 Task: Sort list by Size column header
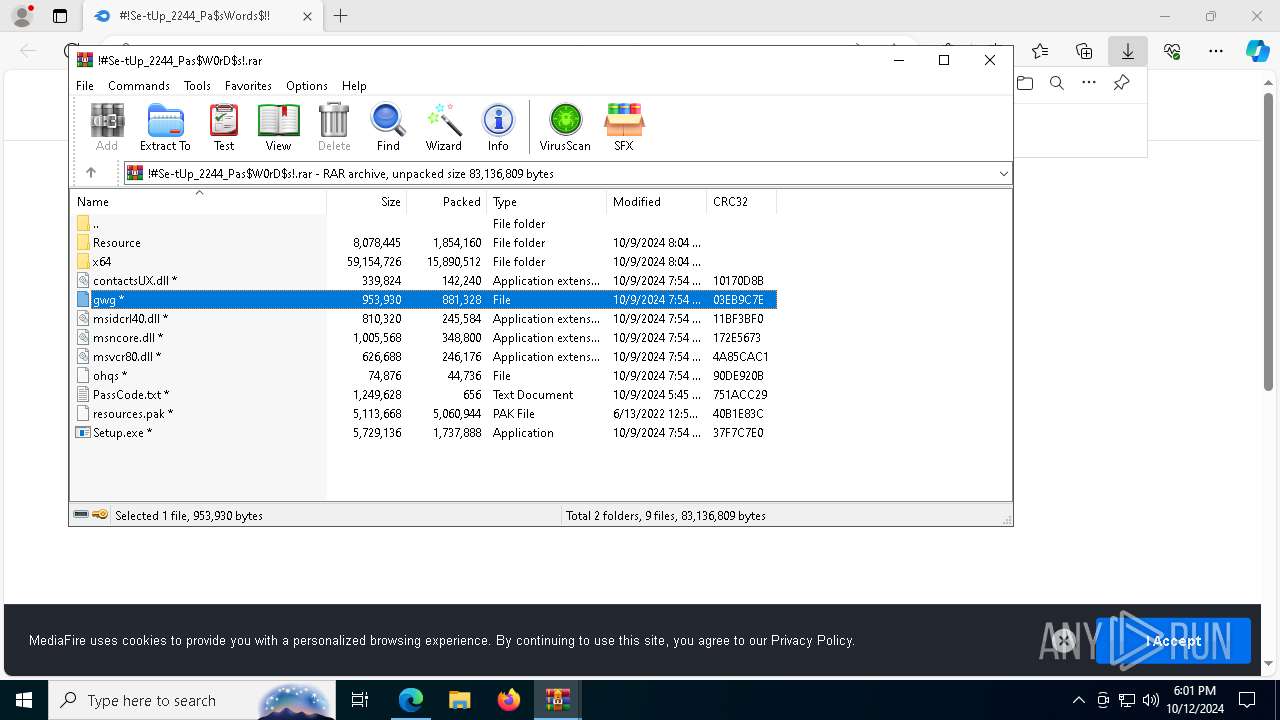click(367, 202)
